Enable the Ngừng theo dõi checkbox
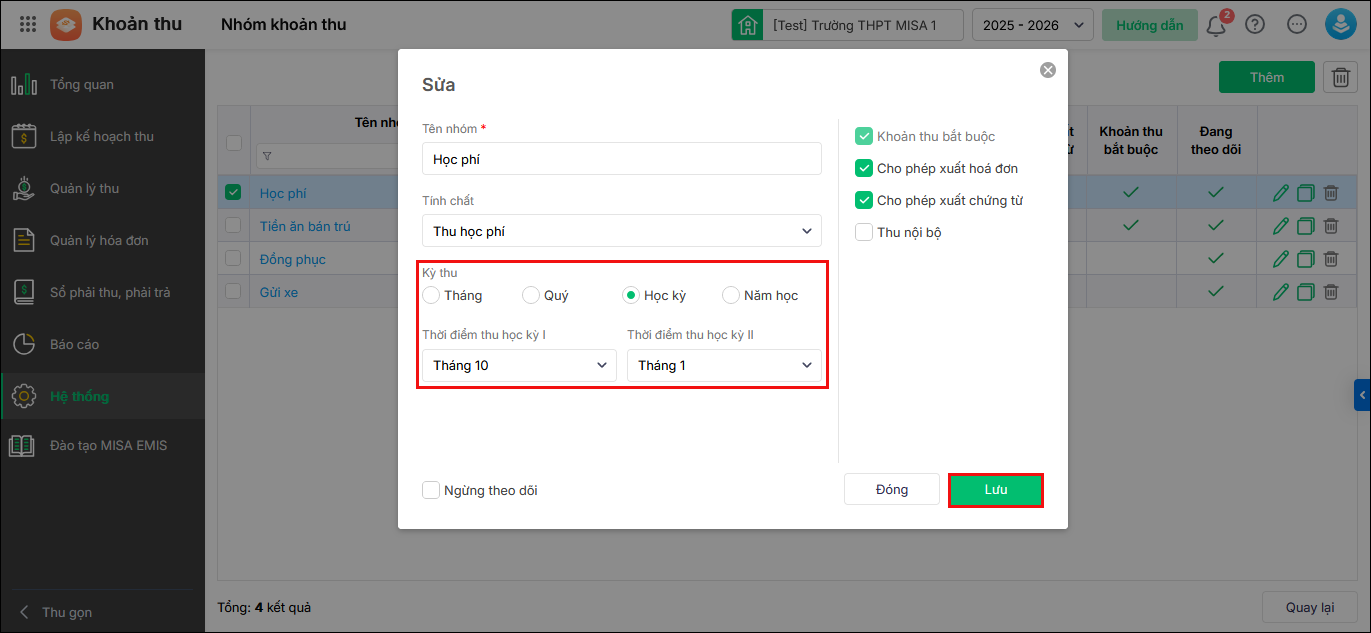Image resolution: width=1371 pixels, height=633 pixels. pyautogui.click(x=431, y=490)
